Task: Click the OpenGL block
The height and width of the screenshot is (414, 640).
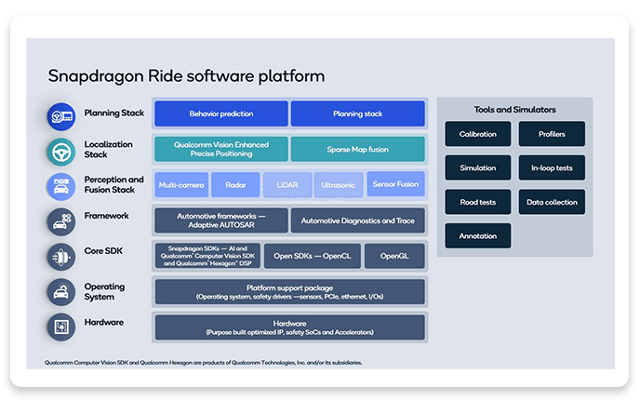Action: pos(395,256)
